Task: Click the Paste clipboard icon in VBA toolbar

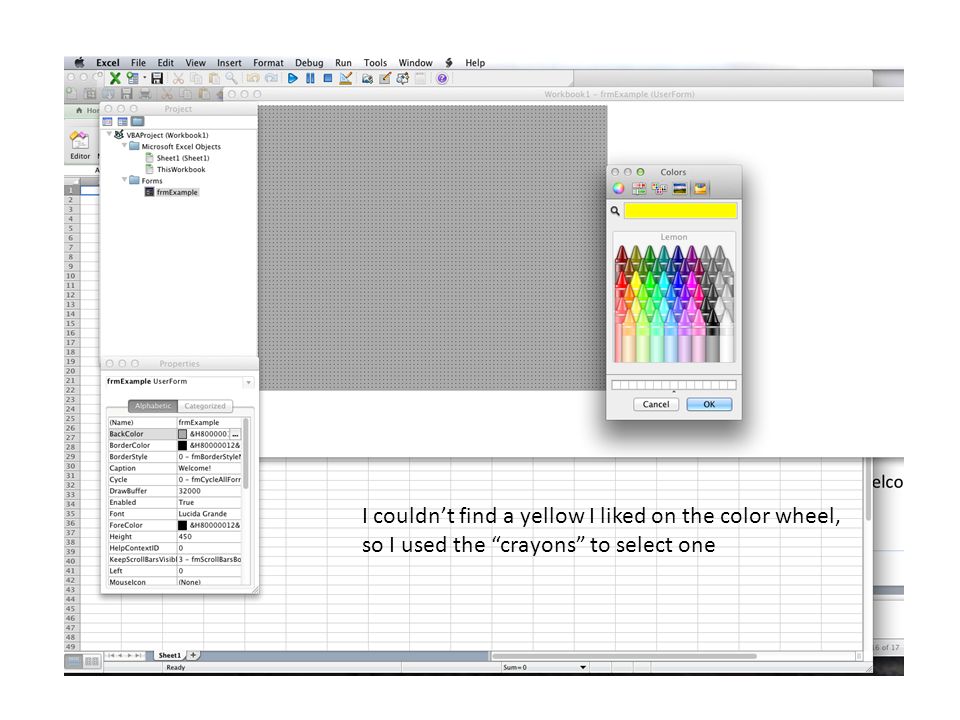Action: 214,78
